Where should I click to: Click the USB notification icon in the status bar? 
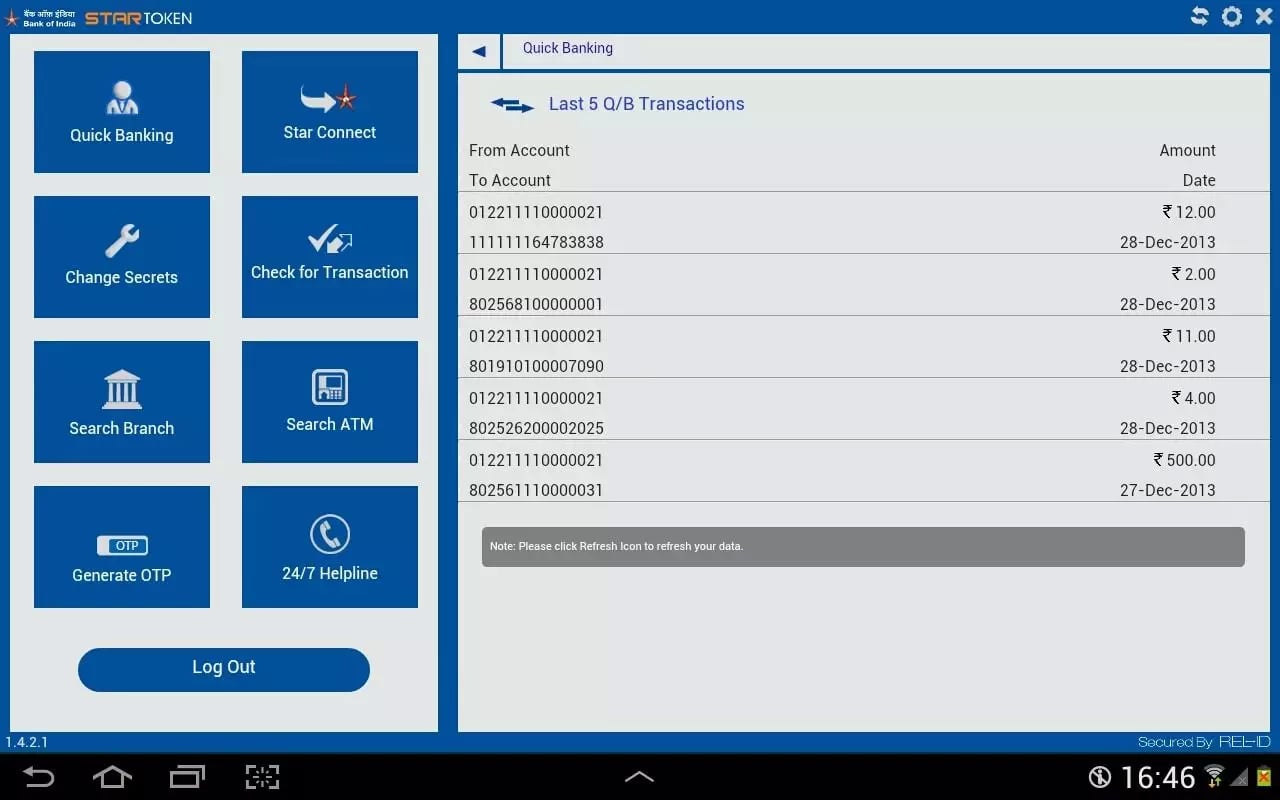pos(1100,777)
